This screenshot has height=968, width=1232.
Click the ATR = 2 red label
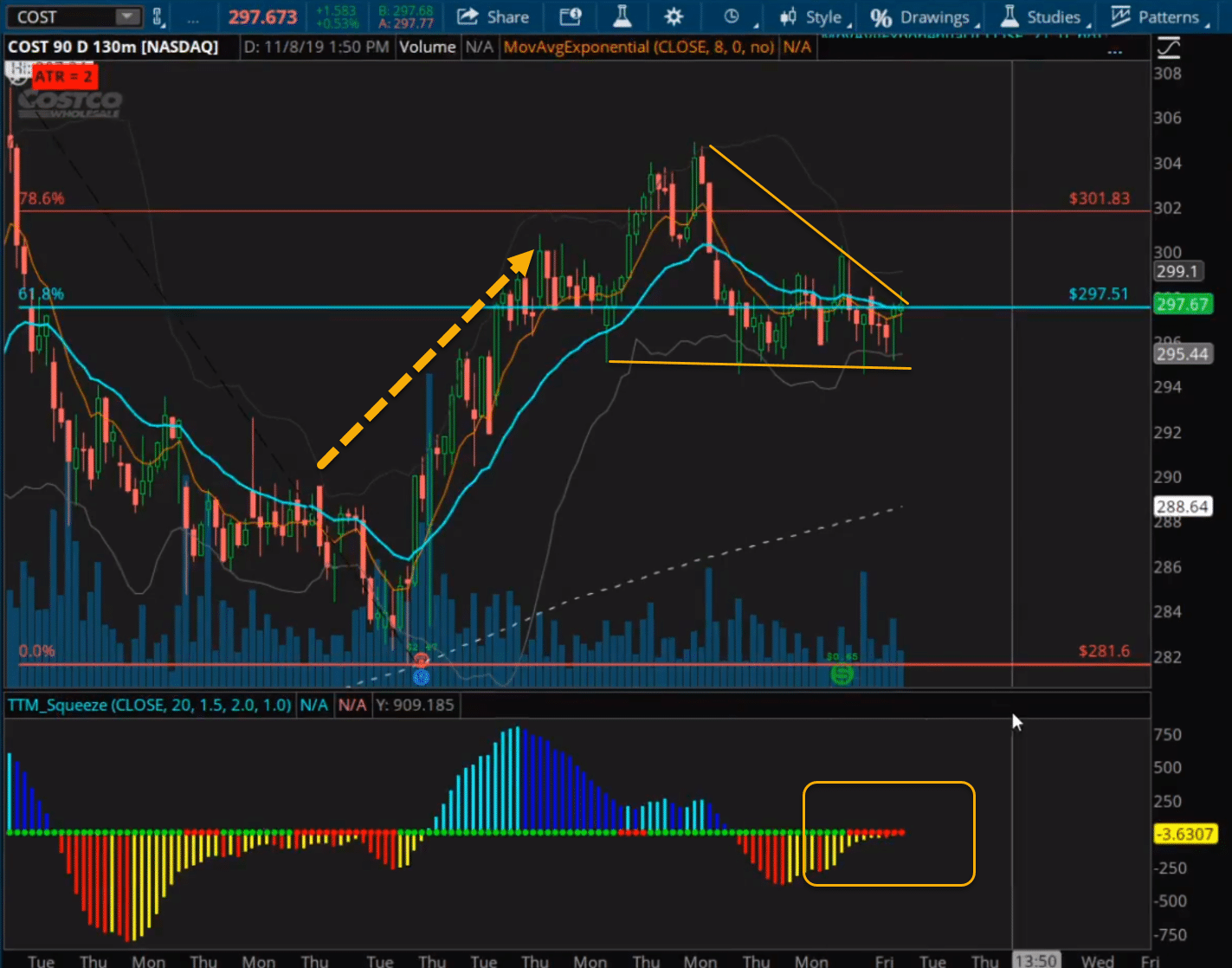pyautogui.click(x=63, y=76)
